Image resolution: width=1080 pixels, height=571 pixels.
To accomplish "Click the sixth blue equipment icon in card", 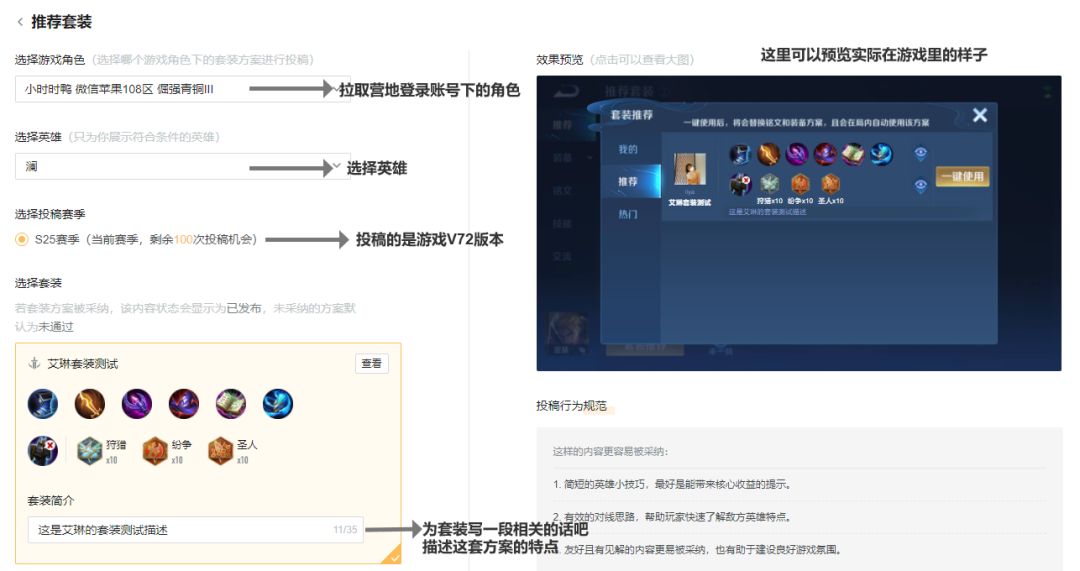I will [278, 404].
